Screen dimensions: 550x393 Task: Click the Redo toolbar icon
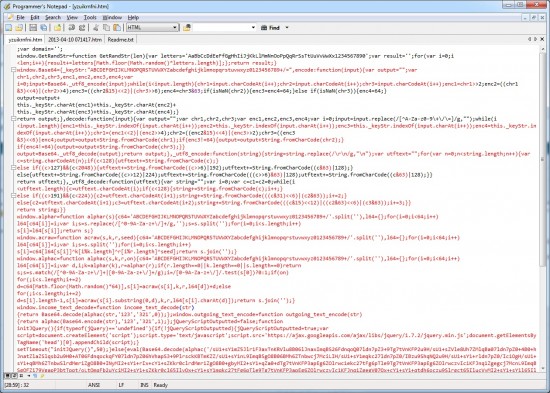(82, 27)
